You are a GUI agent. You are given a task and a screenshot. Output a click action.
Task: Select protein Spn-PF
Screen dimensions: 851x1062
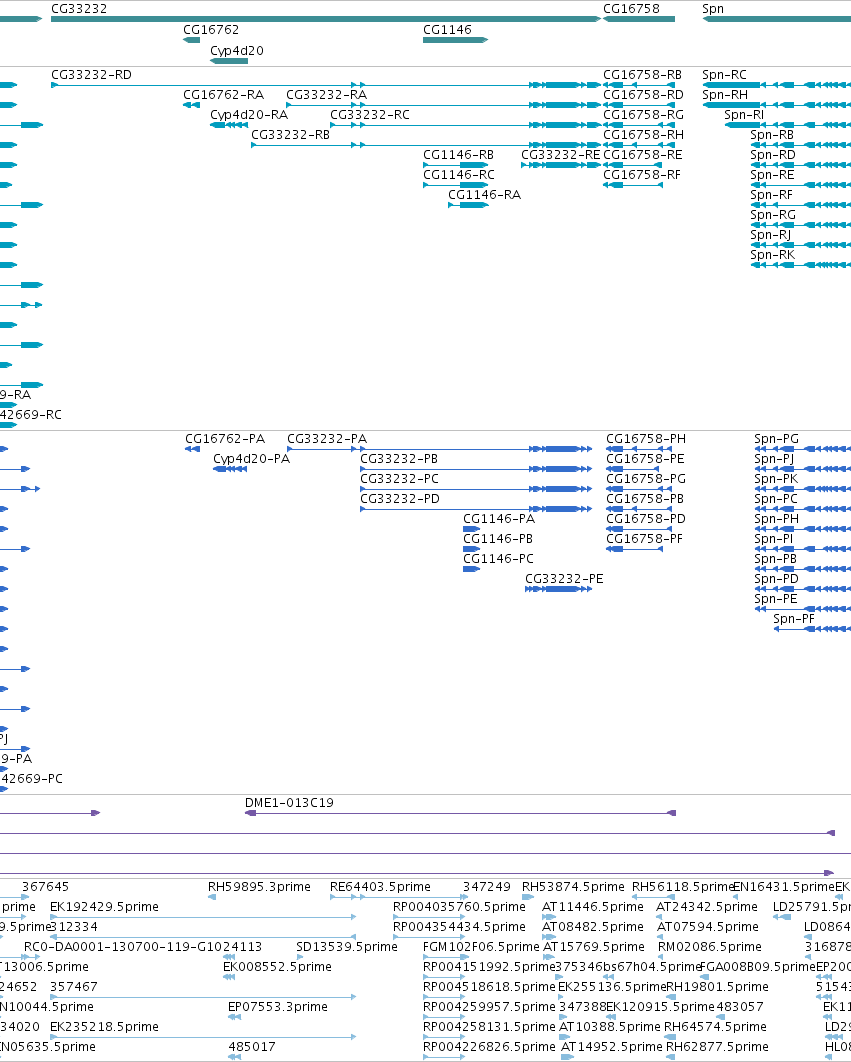pyautogui.click(x=794, y=619)
